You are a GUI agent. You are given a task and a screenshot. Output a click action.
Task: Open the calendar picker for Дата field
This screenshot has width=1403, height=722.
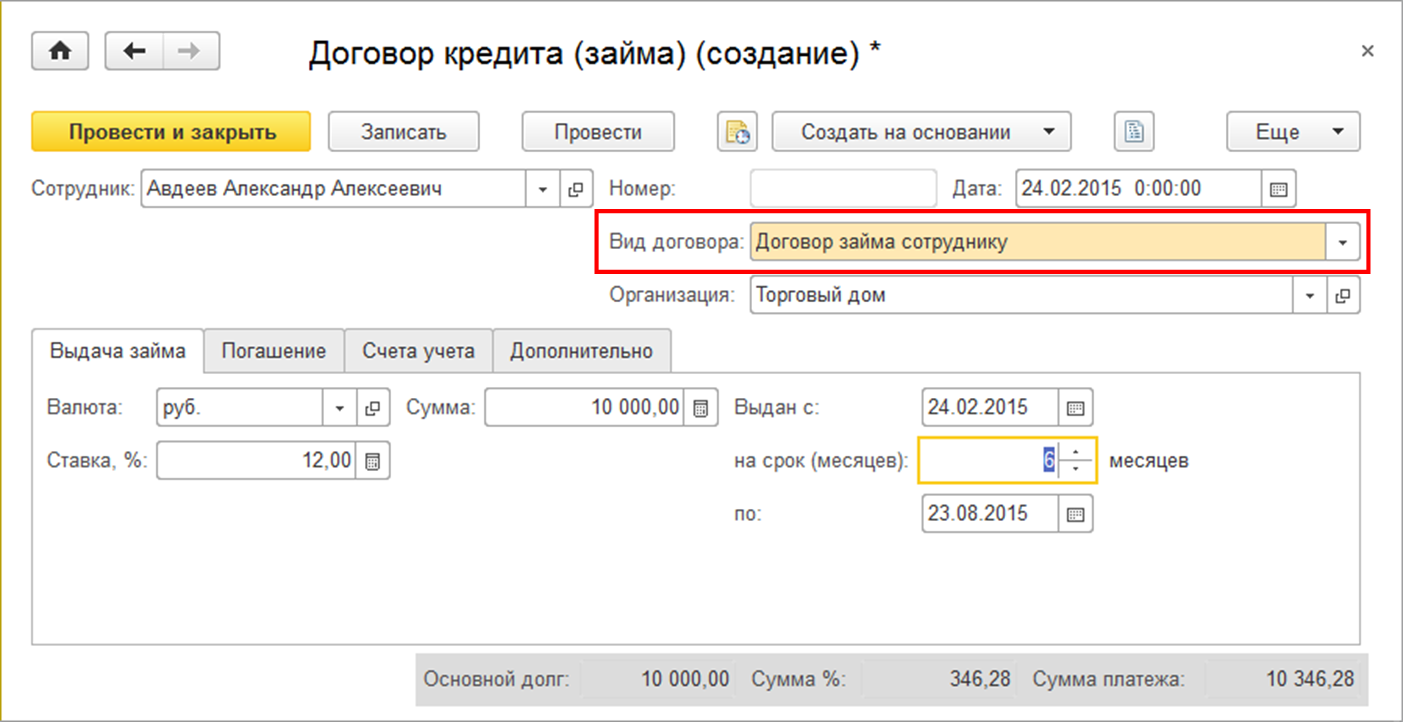(x=1278, y=188)
